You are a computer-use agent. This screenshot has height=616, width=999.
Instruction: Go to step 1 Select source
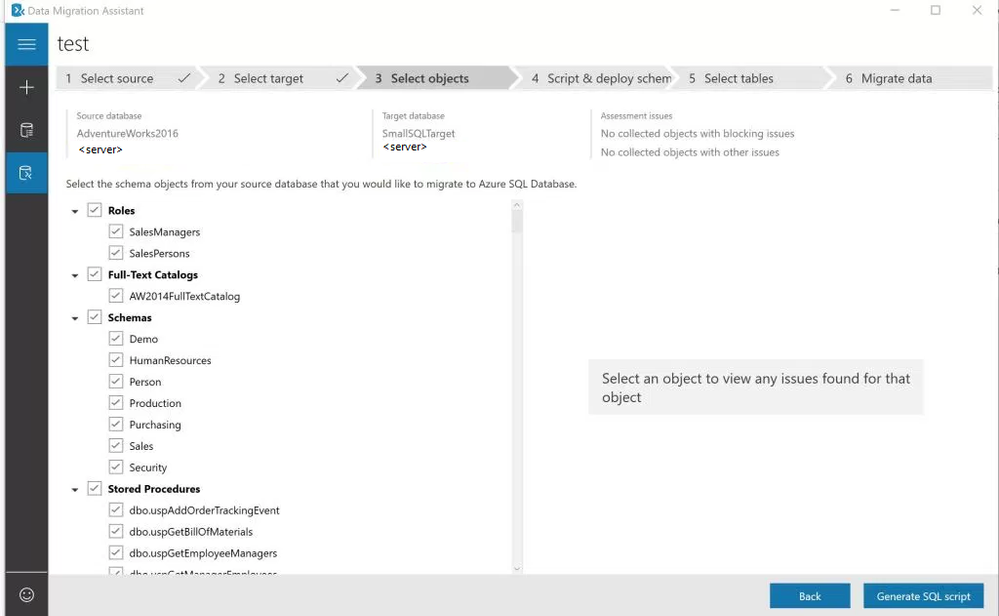click(x=127, y=78)
